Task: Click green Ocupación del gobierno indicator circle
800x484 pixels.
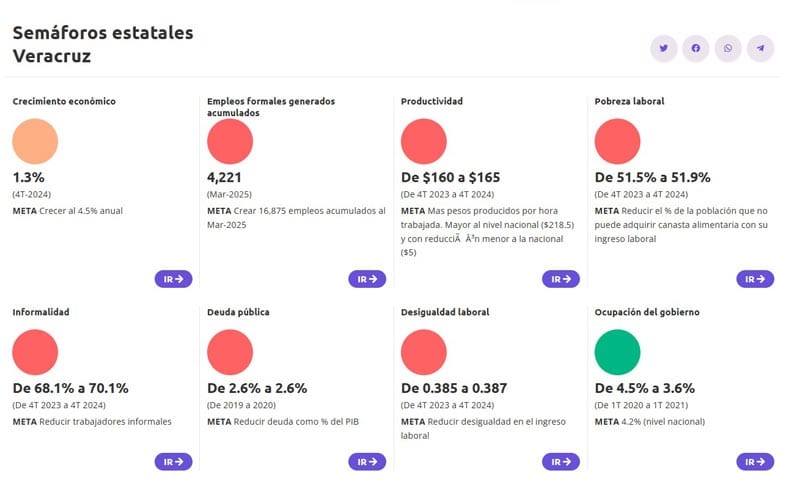Action: [x=617, y=352]
